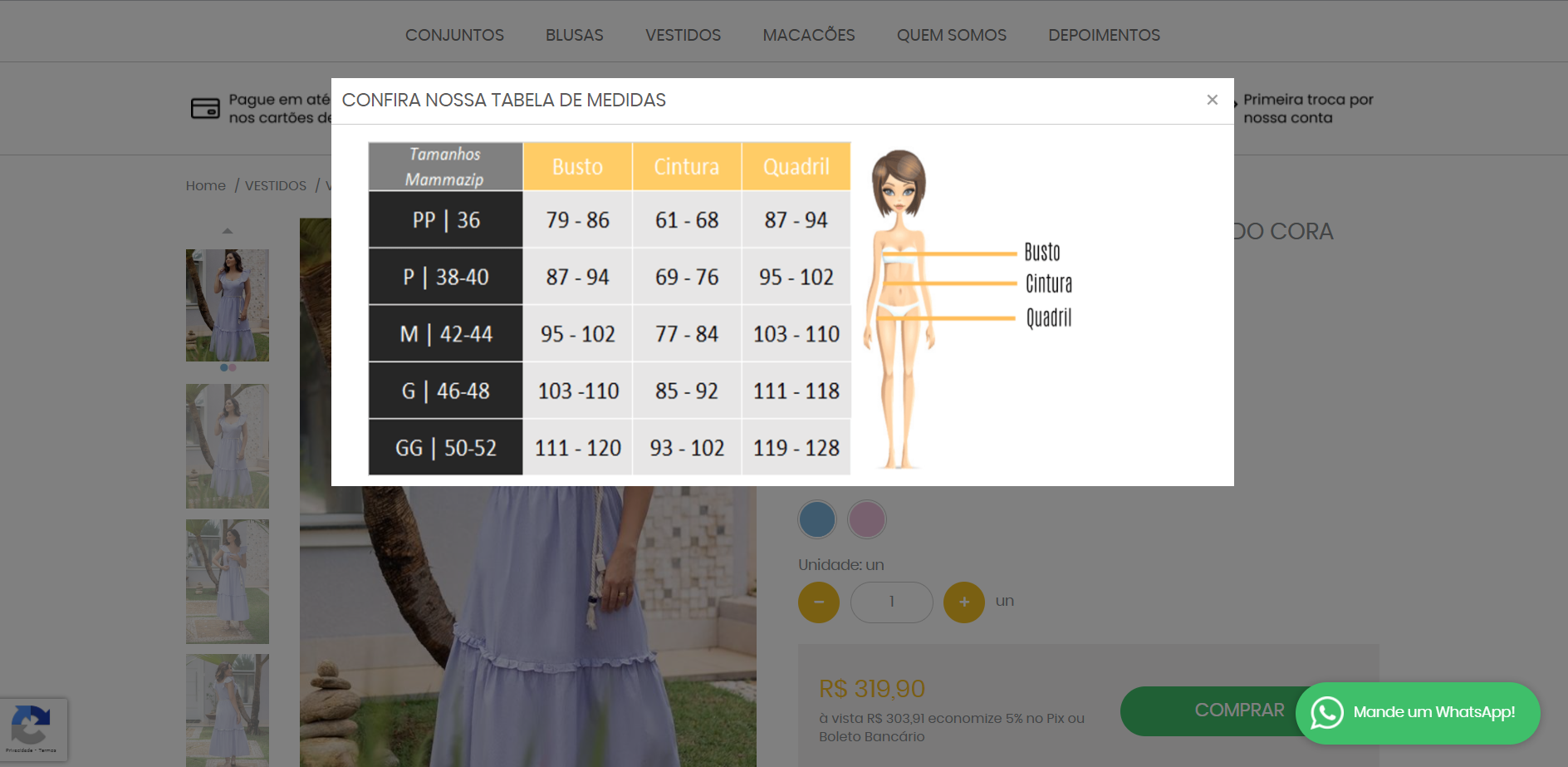The width and height of the screenshot is (1568, 767).
Task: Click the credit card payment icon
Action: tap(205, 108)
